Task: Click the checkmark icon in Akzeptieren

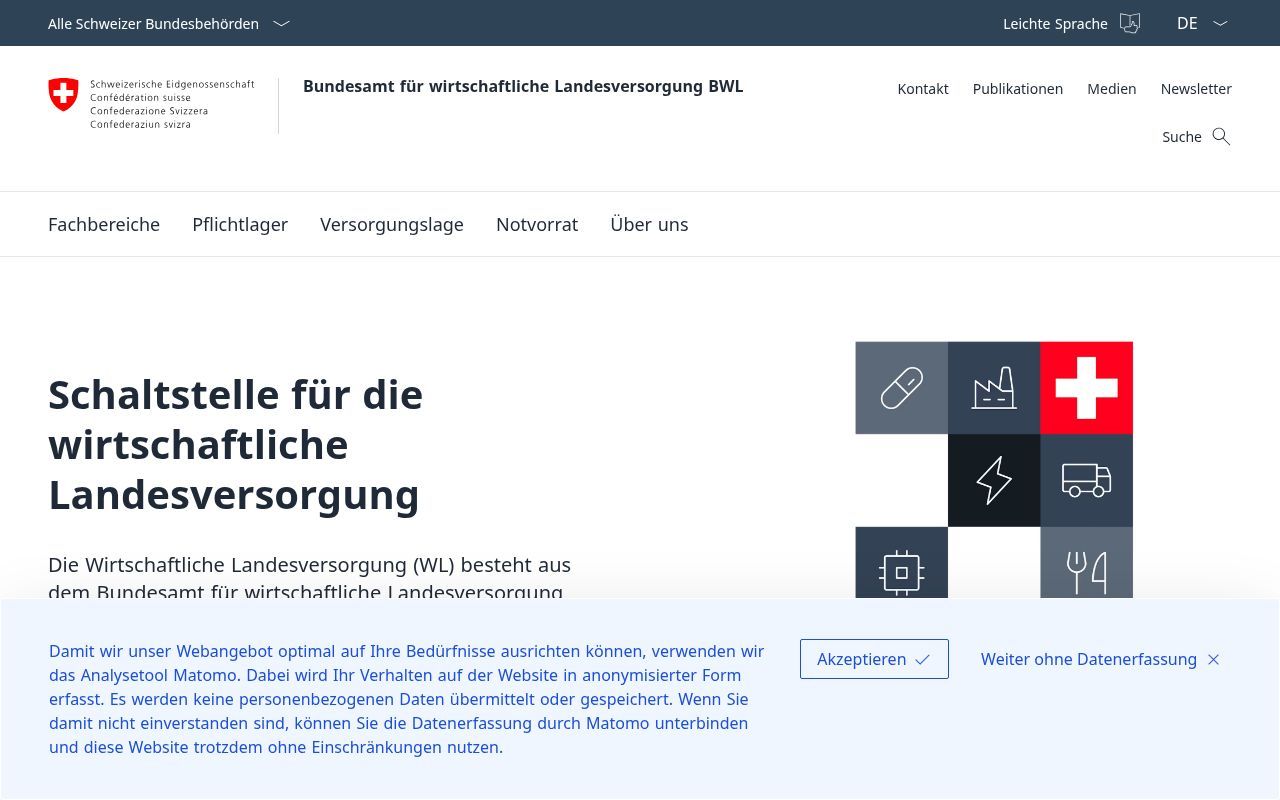Action: click(x=922, y=660)
